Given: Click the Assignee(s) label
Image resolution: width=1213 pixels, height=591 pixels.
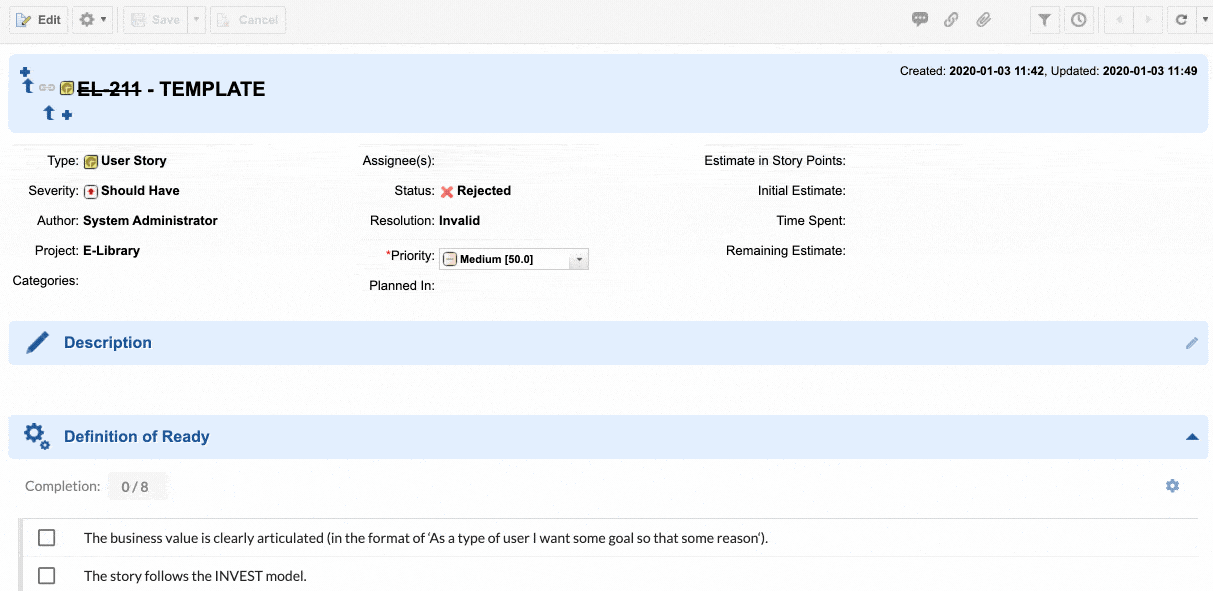Looking at the screenshot, I should (x=398, y=161).
